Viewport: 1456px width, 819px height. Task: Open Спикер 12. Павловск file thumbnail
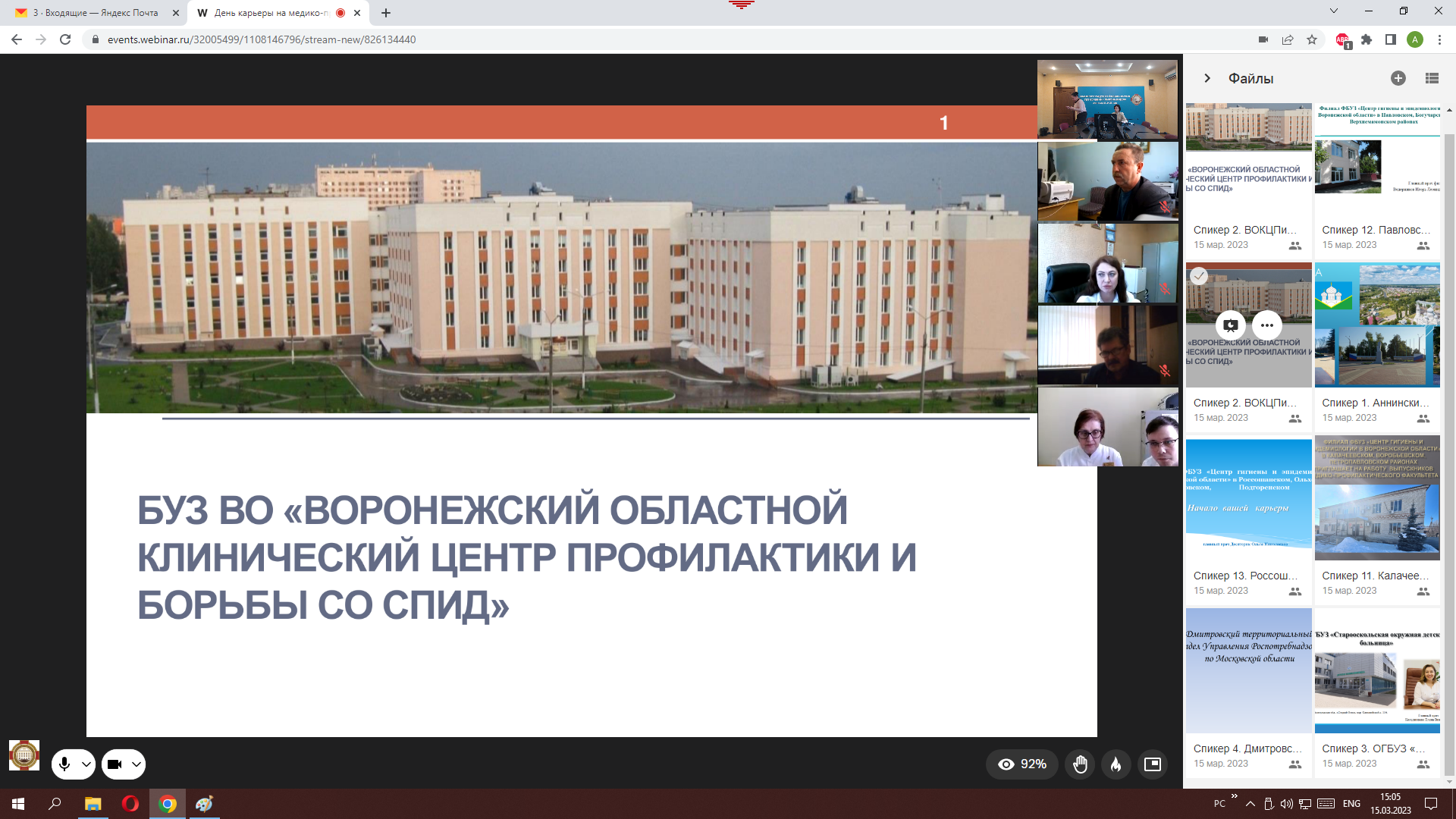[x=1377, y=159]
